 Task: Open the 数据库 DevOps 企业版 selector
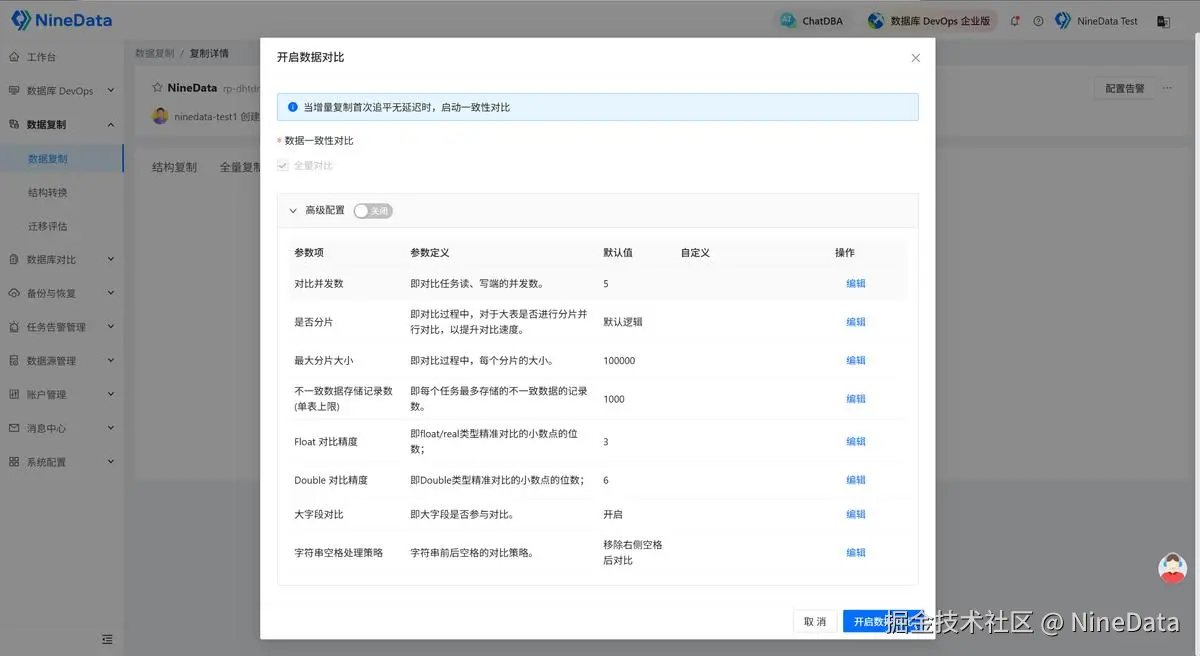(x=930, y=21)
